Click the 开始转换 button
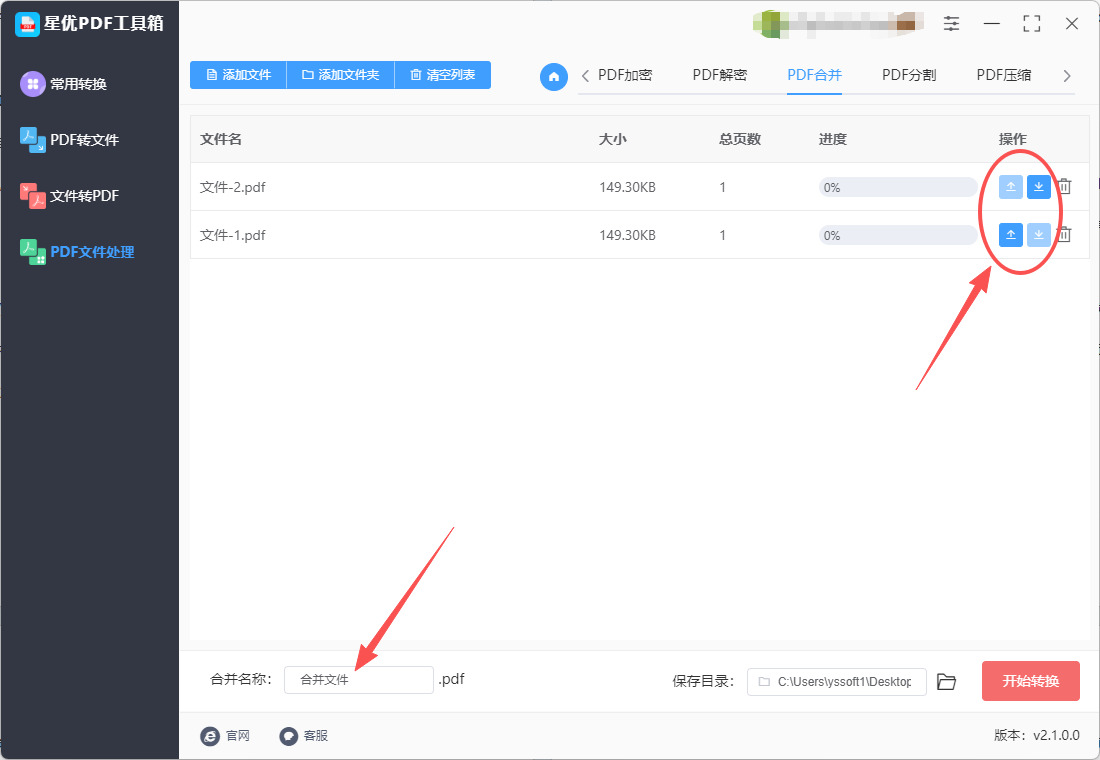1100x760 pixels. coord(1031,681)
